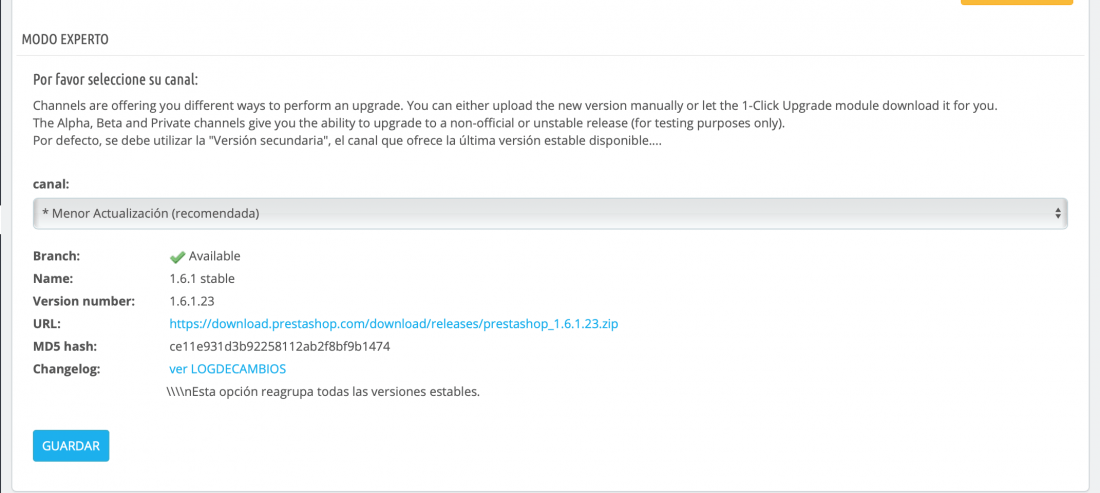The image size is (1100, 493).
Task: Click the Esta opción reagrupa description text
Action: point(325,391)
